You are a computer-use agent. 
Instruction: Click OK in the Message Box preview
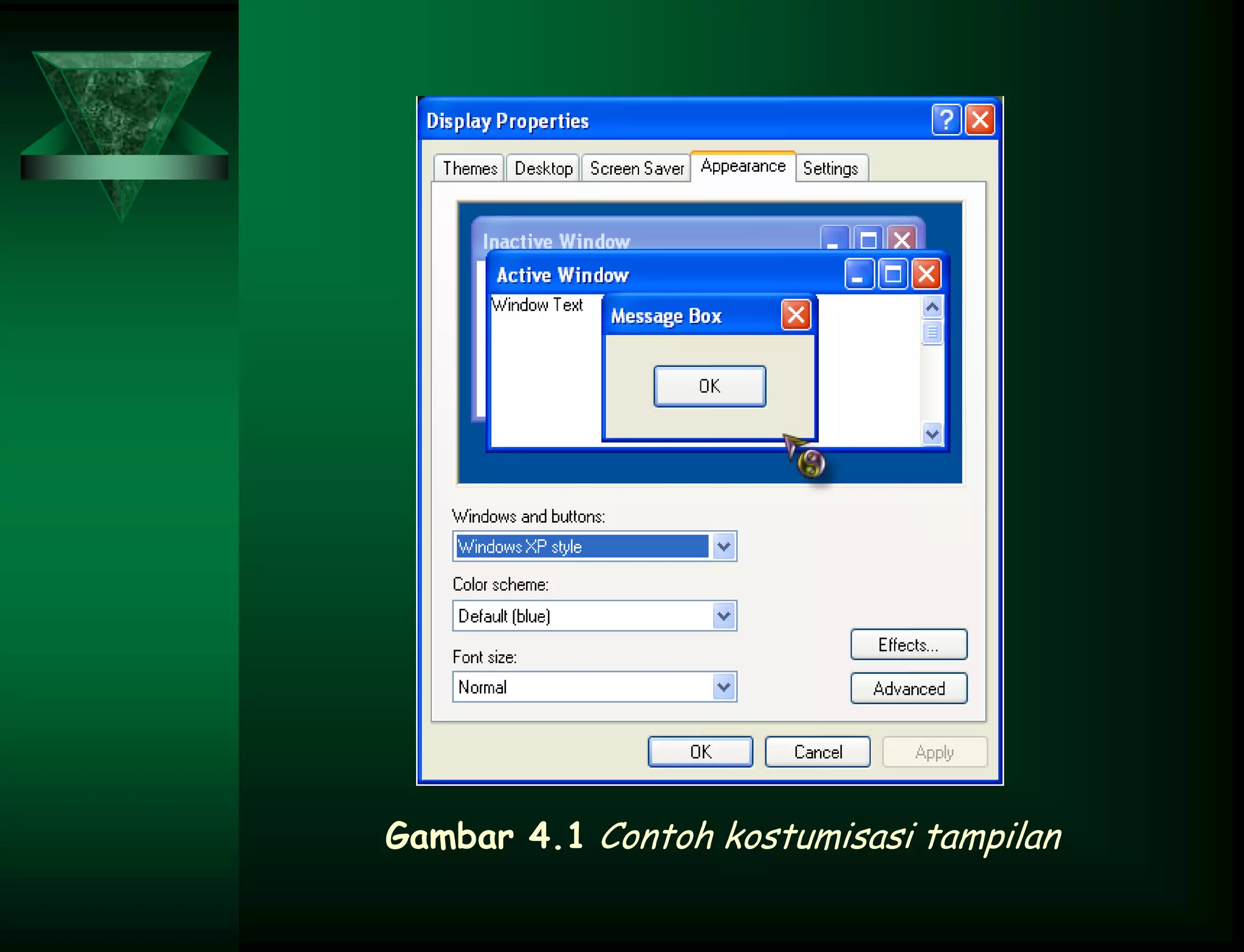pos(709,386)
